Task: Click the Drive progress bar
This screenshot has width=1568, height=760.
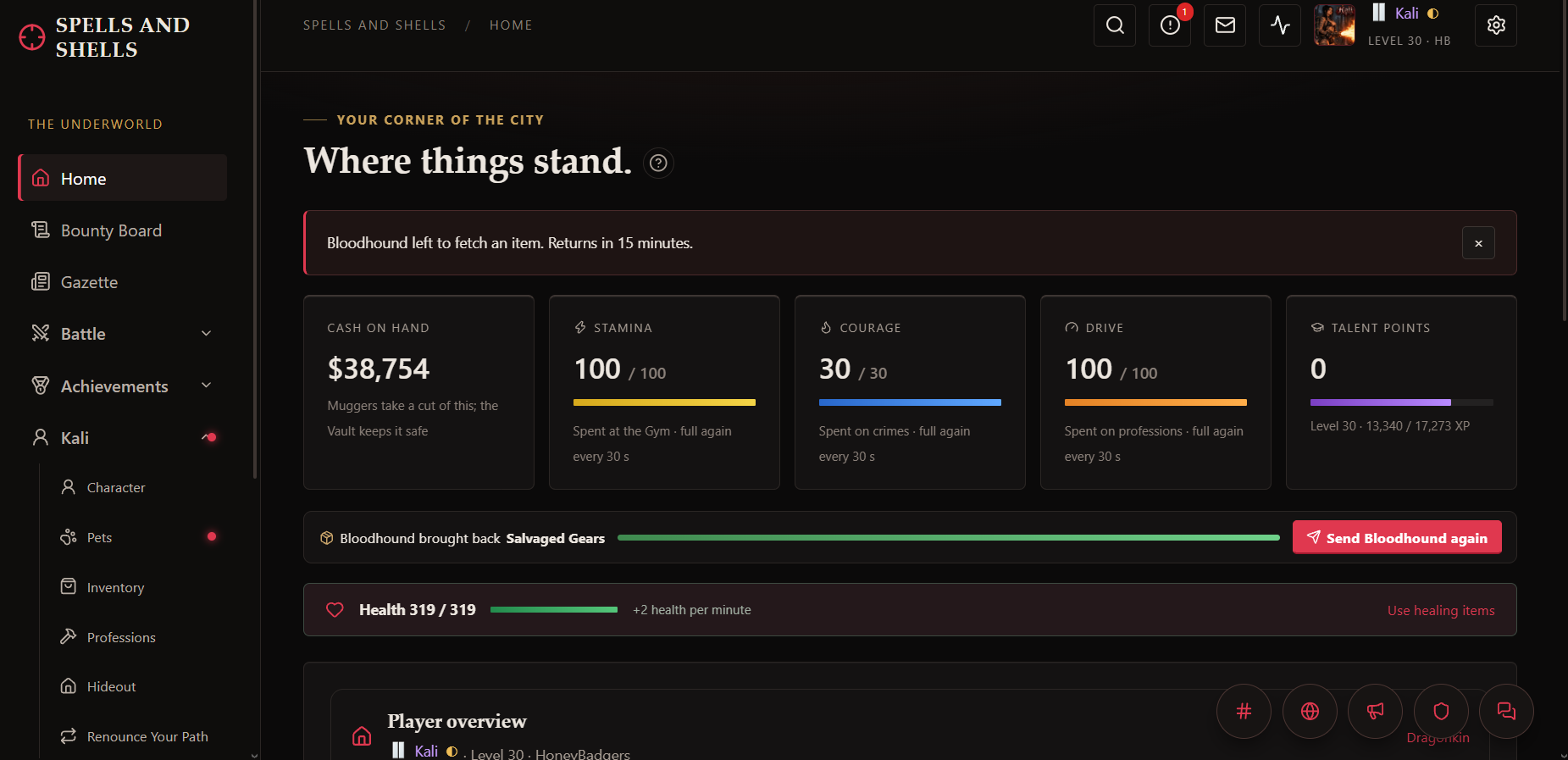Action: [1155, 402]
